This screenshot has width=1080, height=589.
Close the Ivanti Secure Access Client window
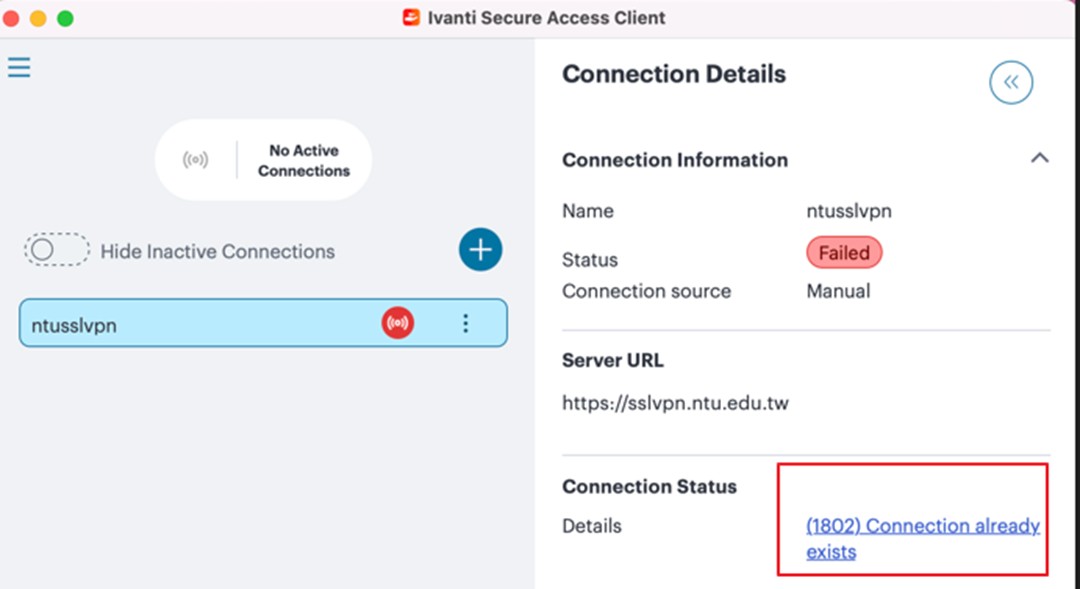click(x=12, y=18)
